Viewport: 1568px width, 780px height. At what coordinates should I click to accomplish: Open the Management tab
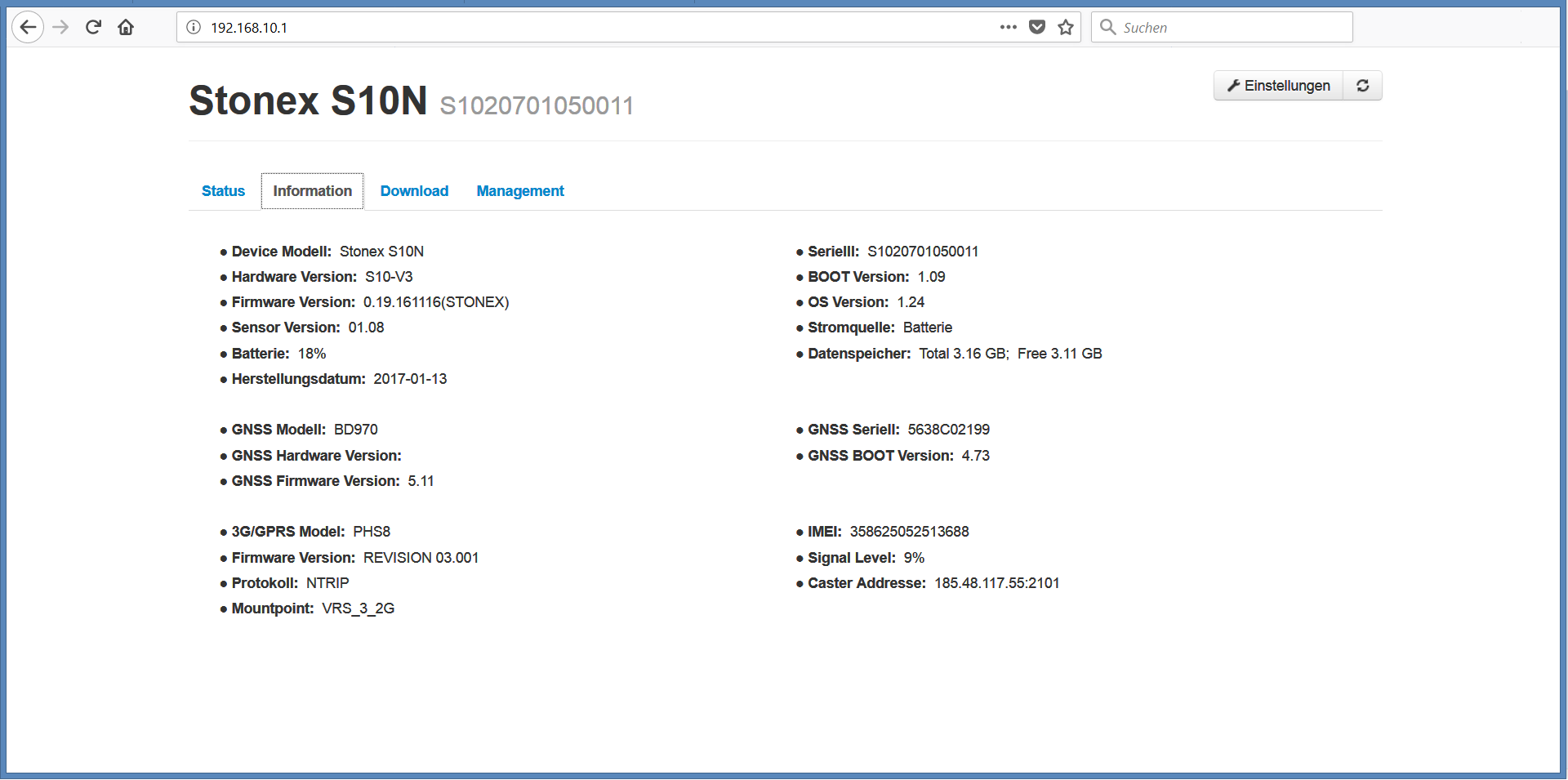click(x=520, y=191)
